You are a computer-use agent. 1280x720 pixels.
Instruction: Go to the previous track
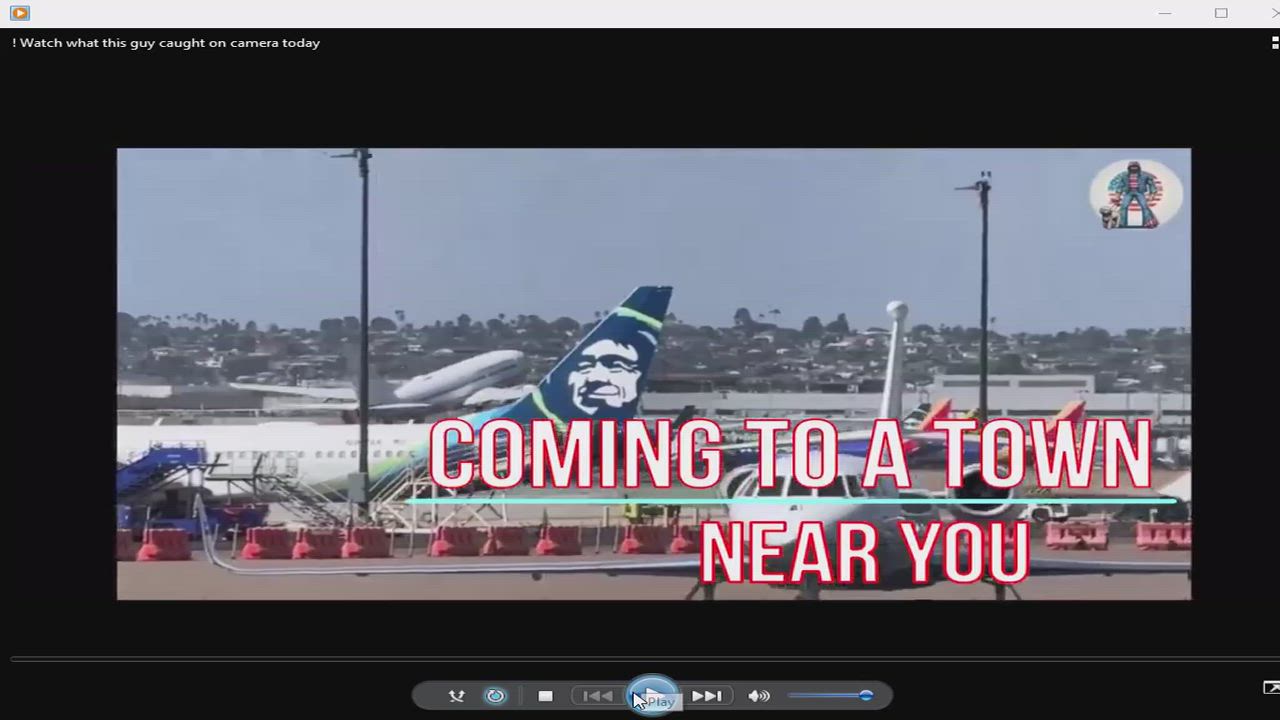coord(597,696)
